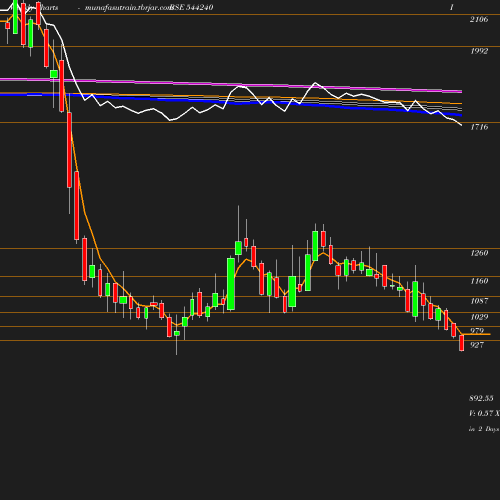Click the 2106 price level label

[479, 19]
